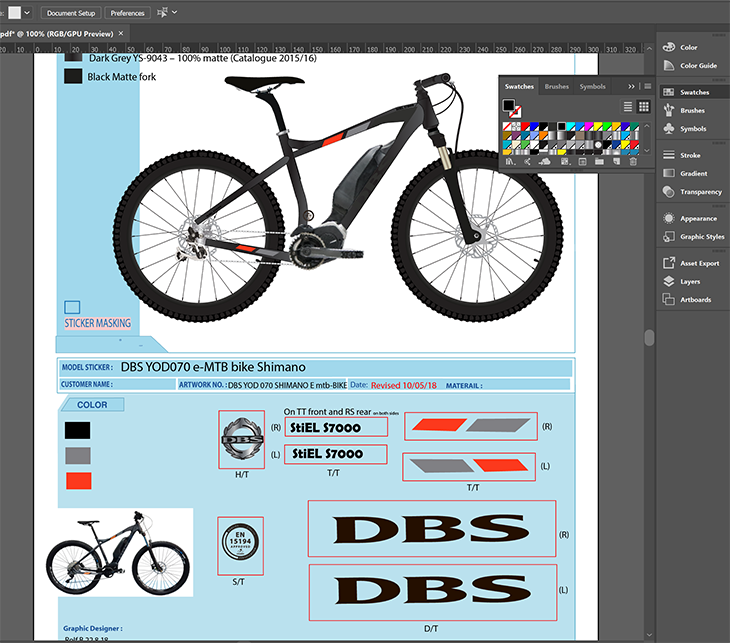Click the vertical scrollbar thumb of canvas

click(649, 337)
